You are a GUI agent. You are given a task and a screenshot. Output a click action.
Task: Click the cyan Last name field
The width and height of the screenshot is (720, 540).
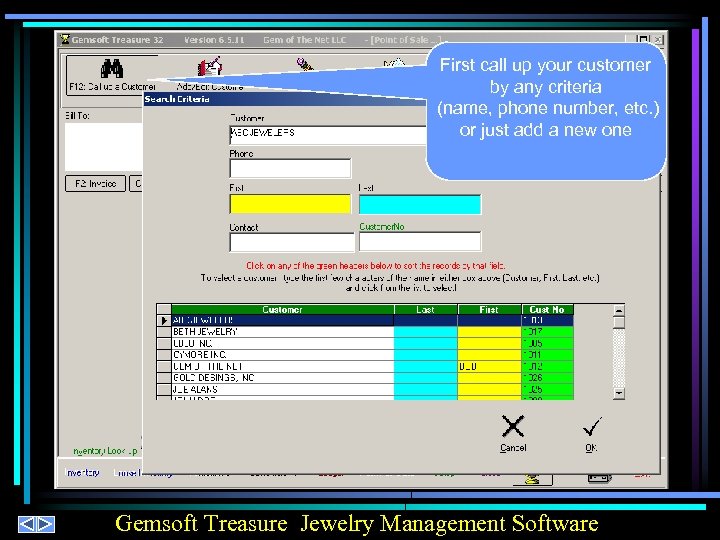(420, 204)
